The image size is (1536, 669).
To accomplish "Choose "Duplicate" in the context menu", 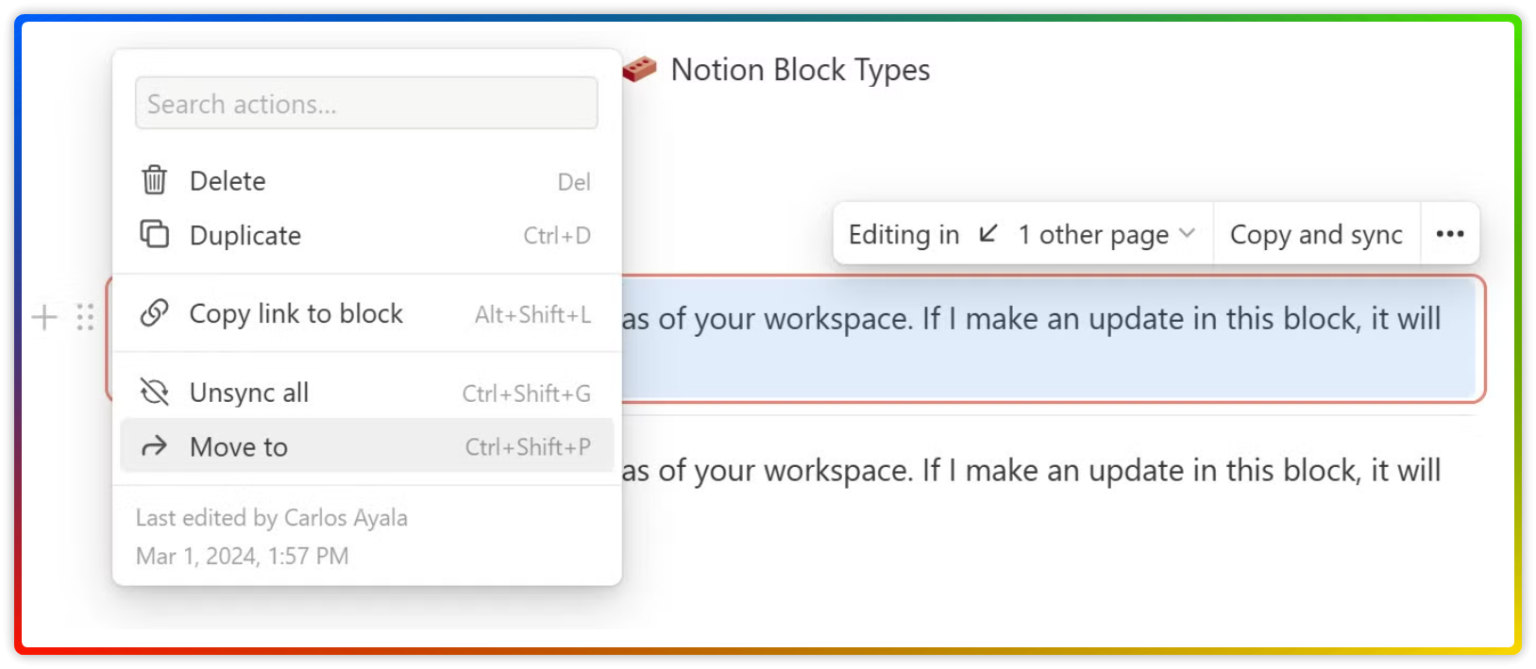I will (245, 235).
